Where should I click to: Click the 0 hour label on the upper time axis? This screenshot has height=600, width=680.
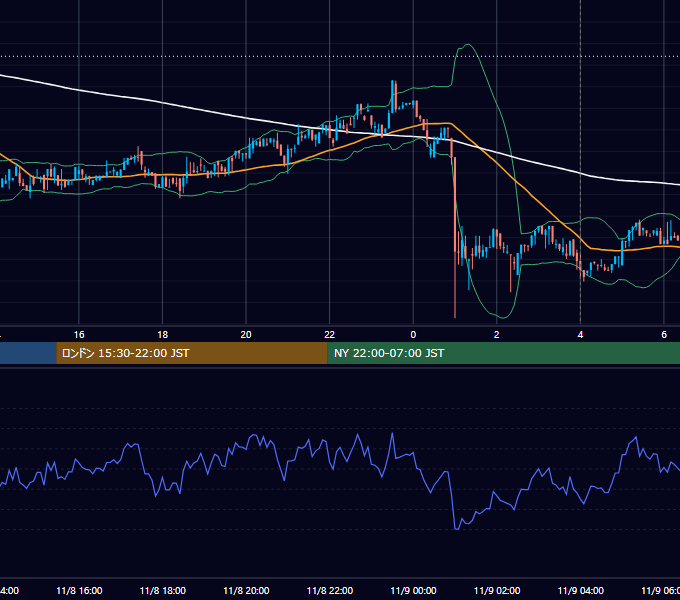coord(413,335)
